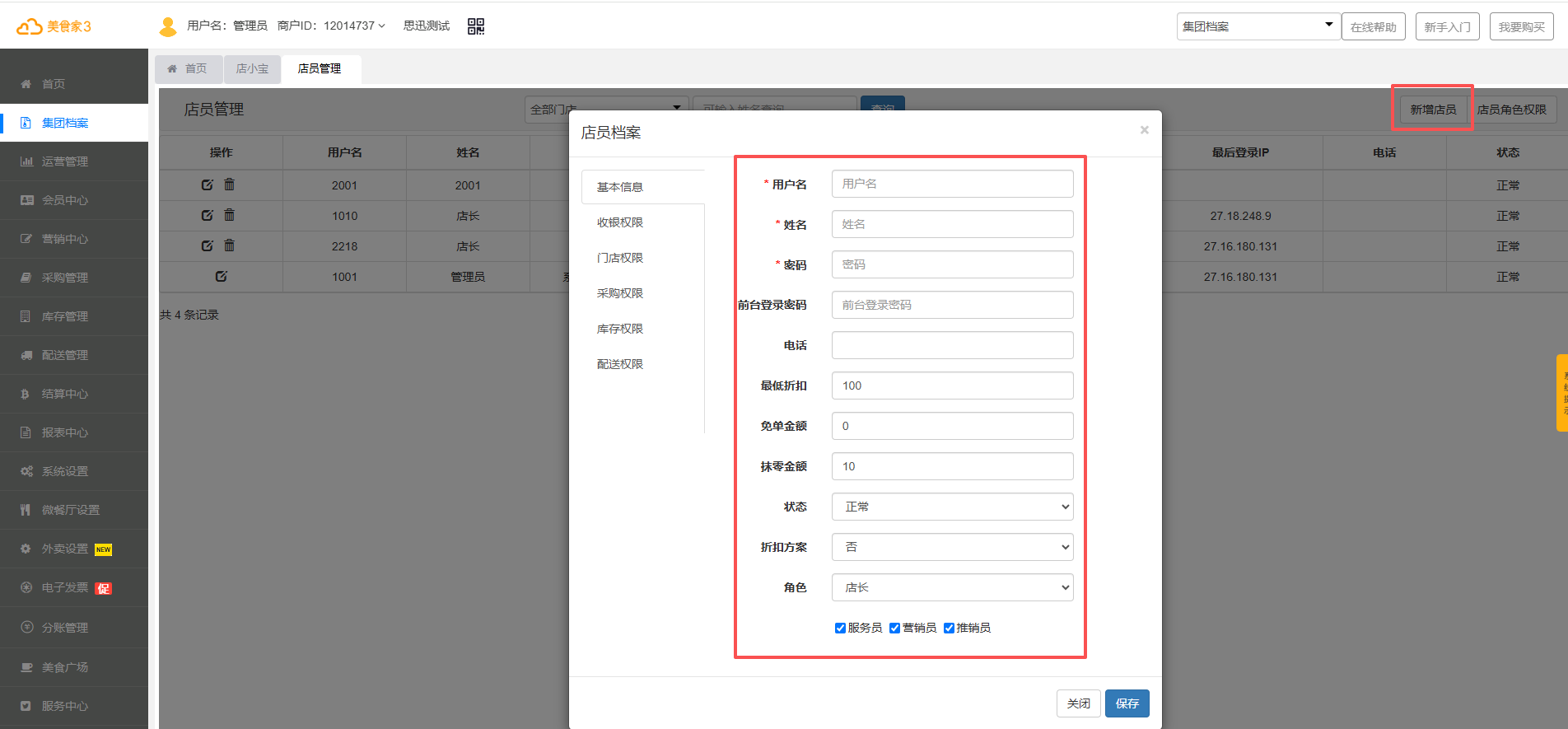Click the 关闭 button
The image size is (1568, 729).
[1078, 703]
